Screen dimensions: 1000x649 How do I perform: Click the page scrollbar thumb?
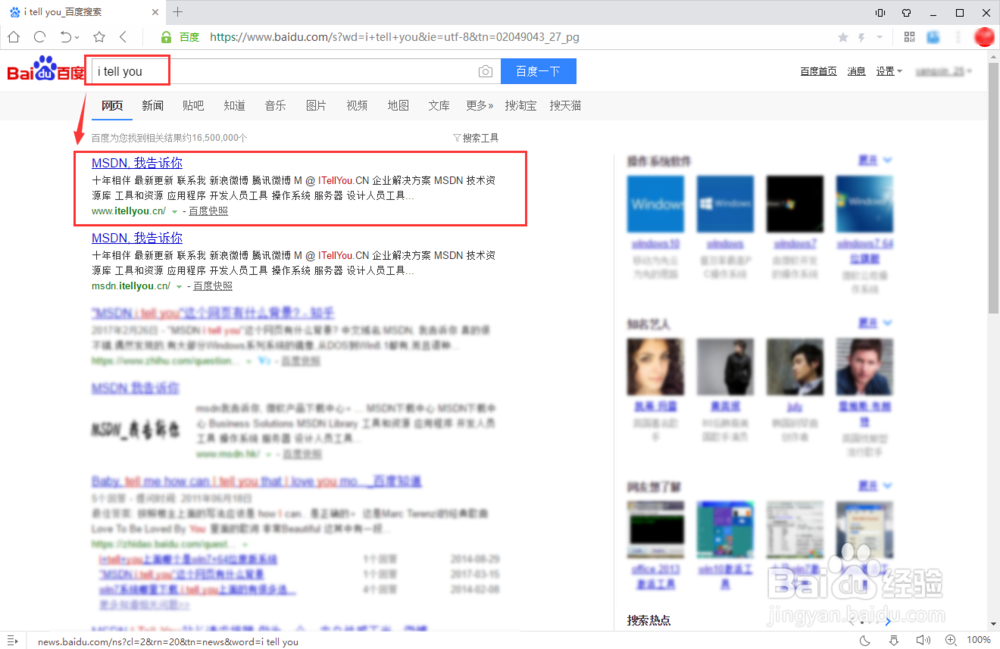[994, 187]
